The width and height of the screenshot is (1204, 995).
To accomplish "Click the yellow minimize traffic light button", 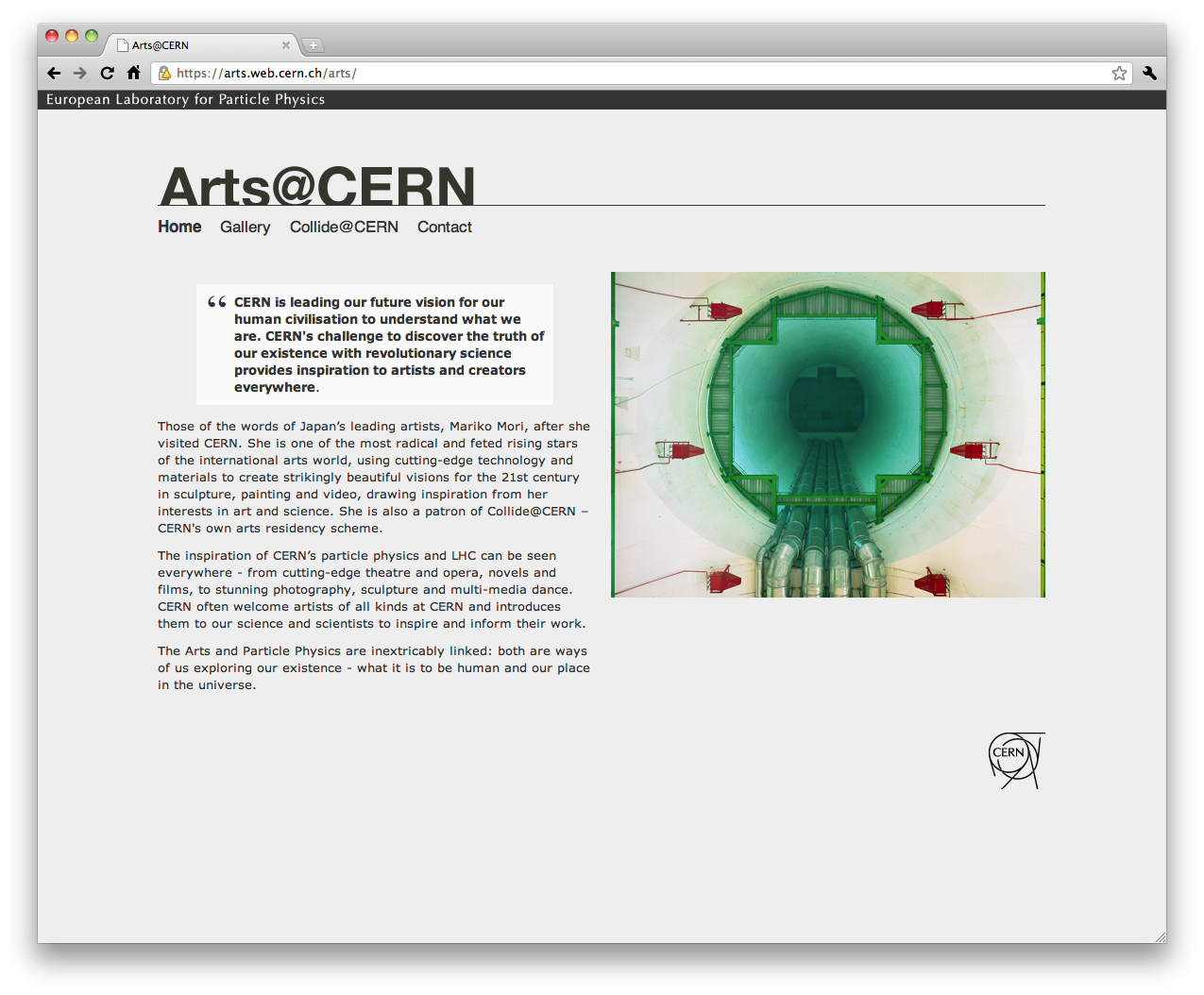I will [71, 35].
